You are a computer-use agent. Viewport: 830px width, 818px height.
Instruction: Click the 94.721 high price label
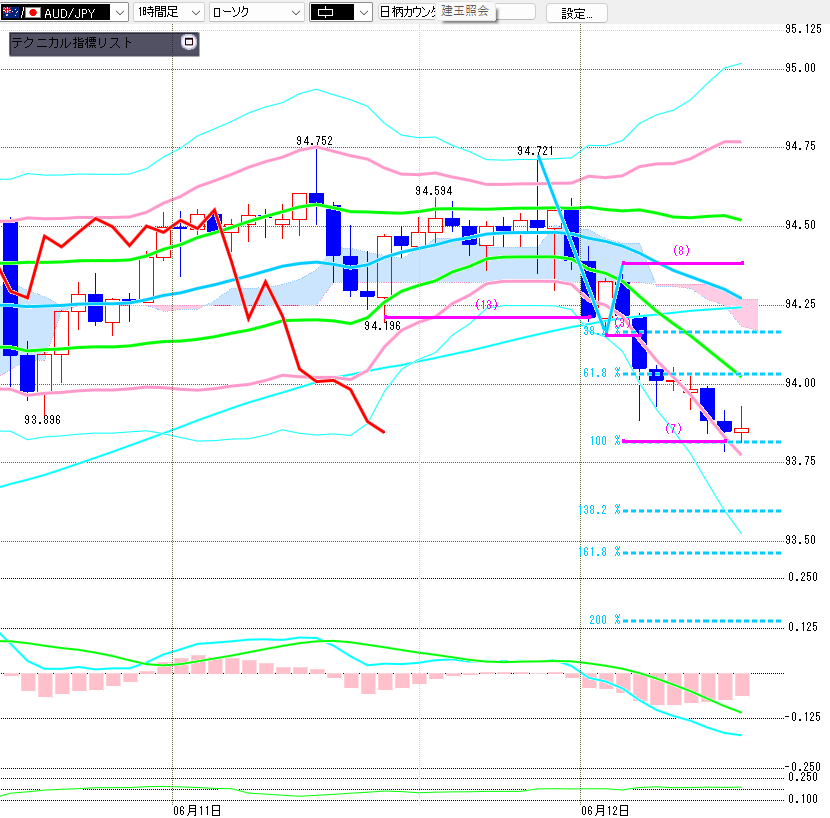point(535,151)
